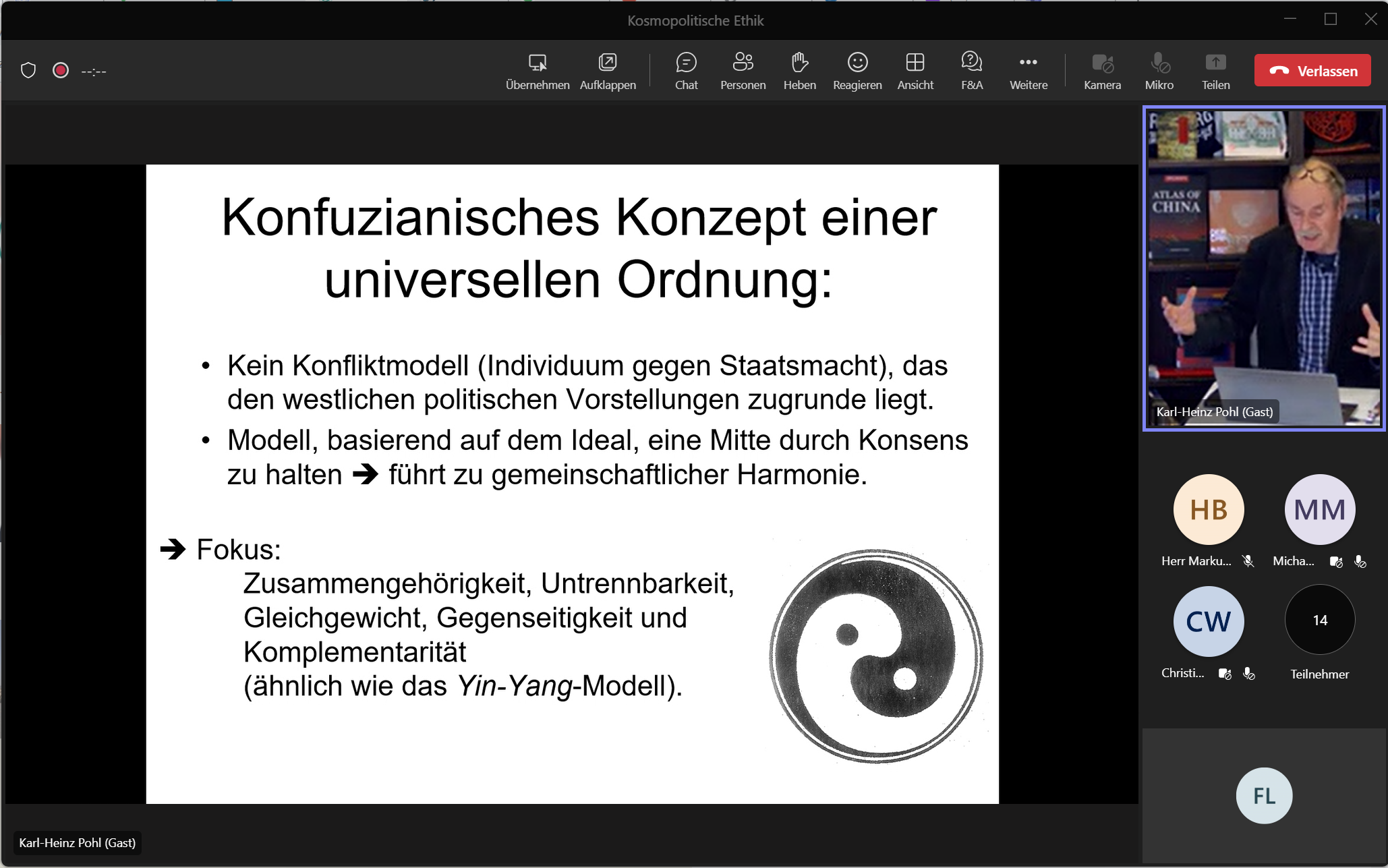This screenshot has height=868, width=1388.
Task: Show the Personen participants list
Action: pos(743,70)
